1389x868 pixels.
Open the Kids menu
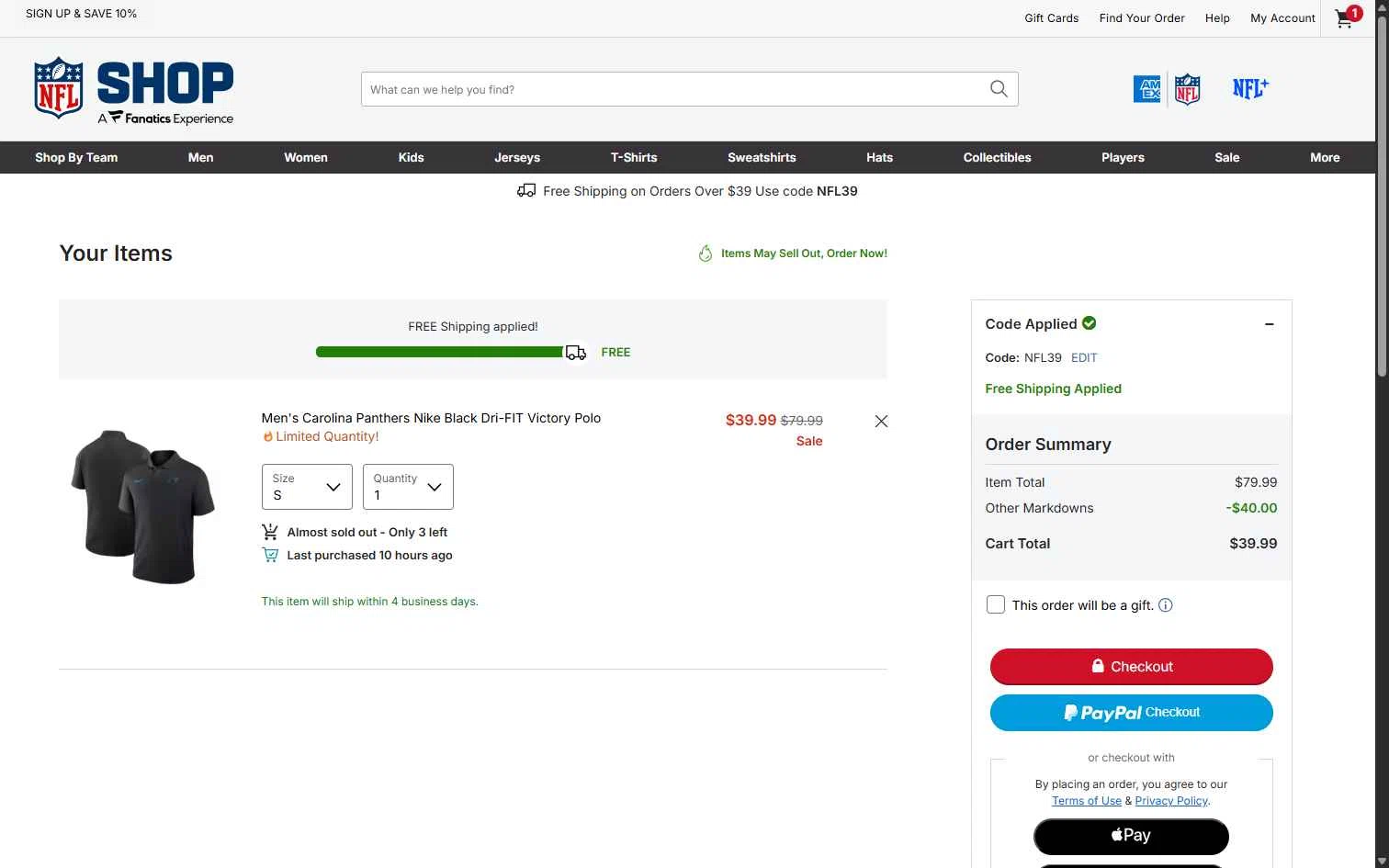(411, 158)
